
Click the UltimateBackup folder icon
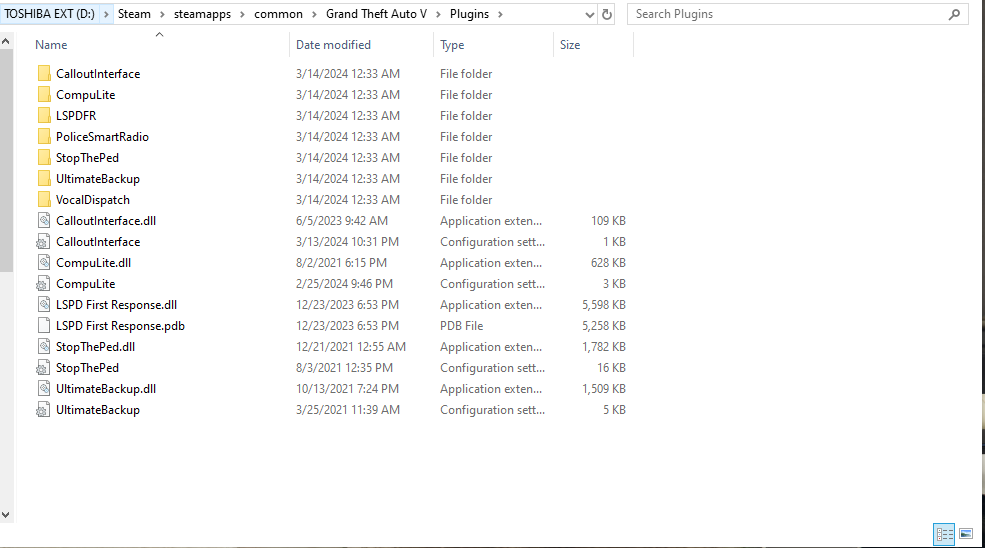[44, 179]
